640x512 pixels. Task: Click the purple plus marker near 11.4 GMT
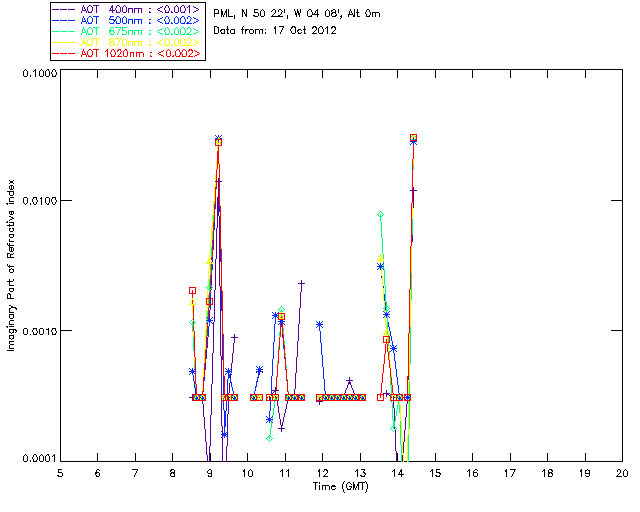[301, 283]
